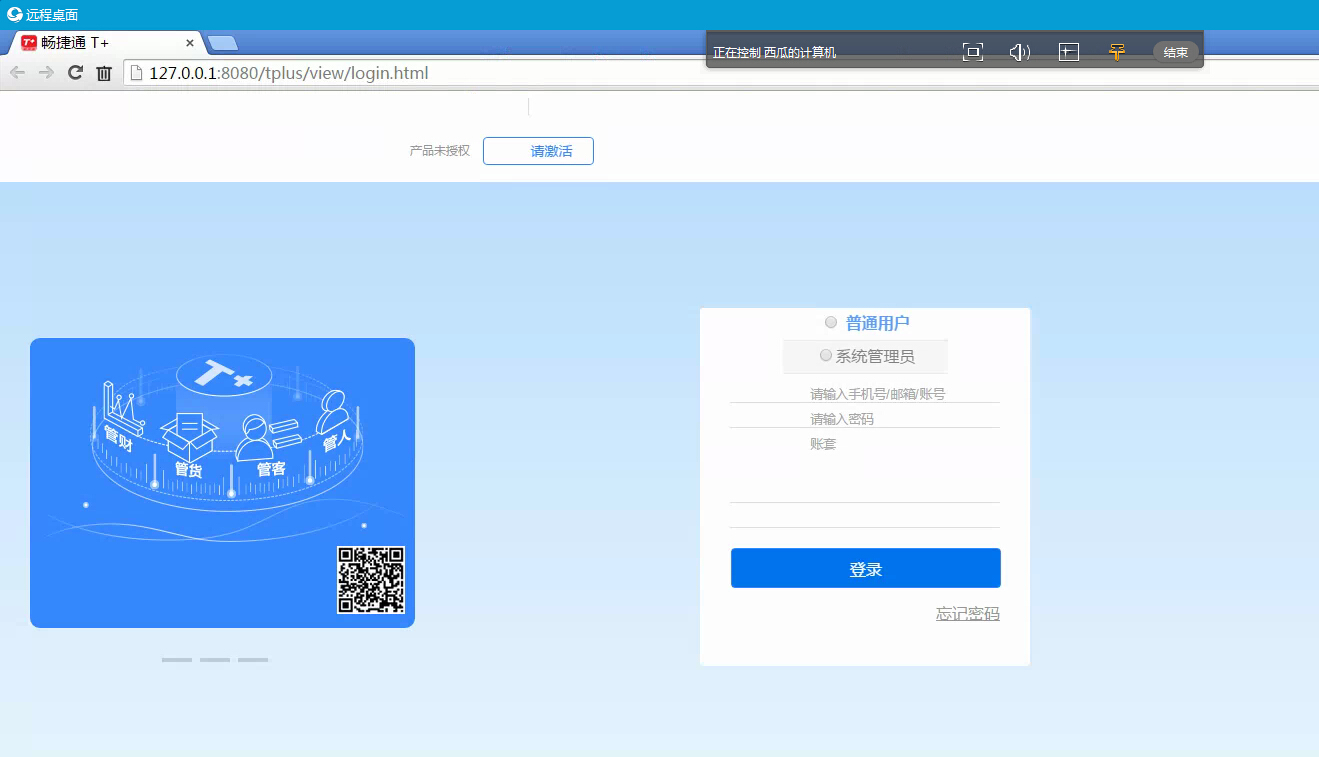Image resolution: width=1319 pixels, height=757 pixels.
Task: Click the 请输入手机号/邮箱/账号 input field
Action: point(865,394)
